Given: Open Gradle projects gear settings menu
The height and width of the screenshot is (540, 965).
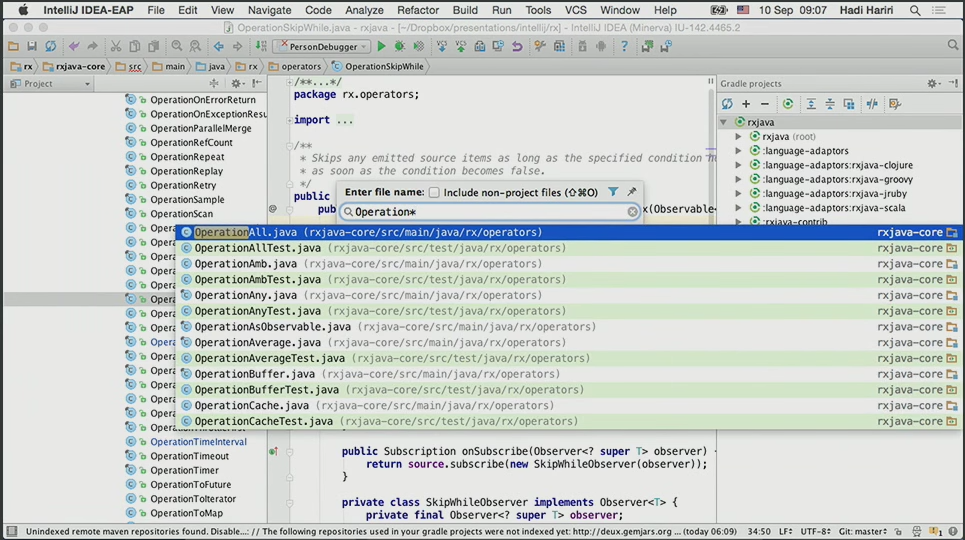Looking at the screenshot, I should [934, 84].
